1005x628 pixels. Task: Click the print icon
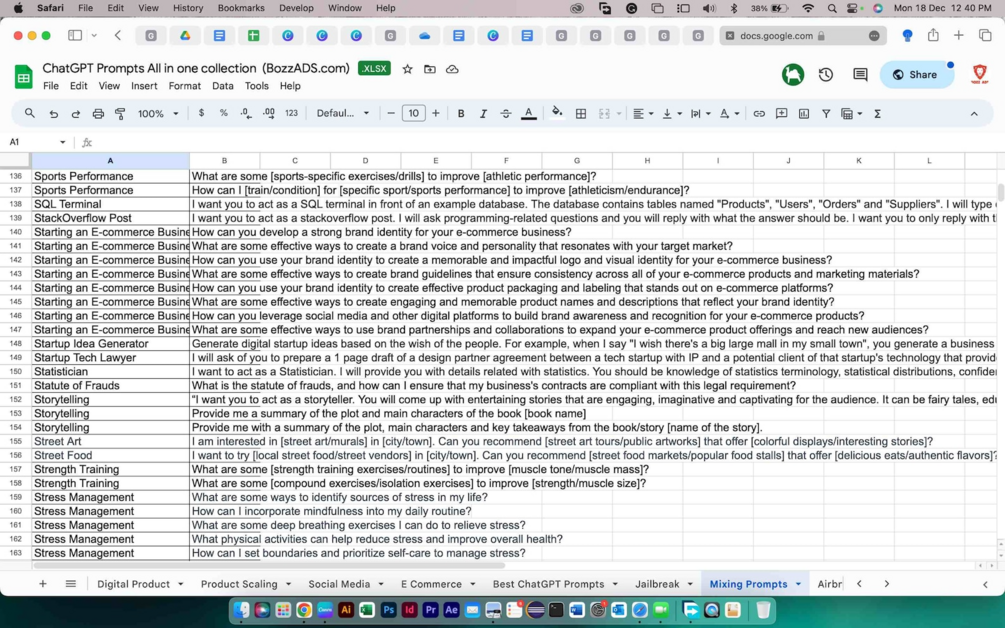point(98,113)
